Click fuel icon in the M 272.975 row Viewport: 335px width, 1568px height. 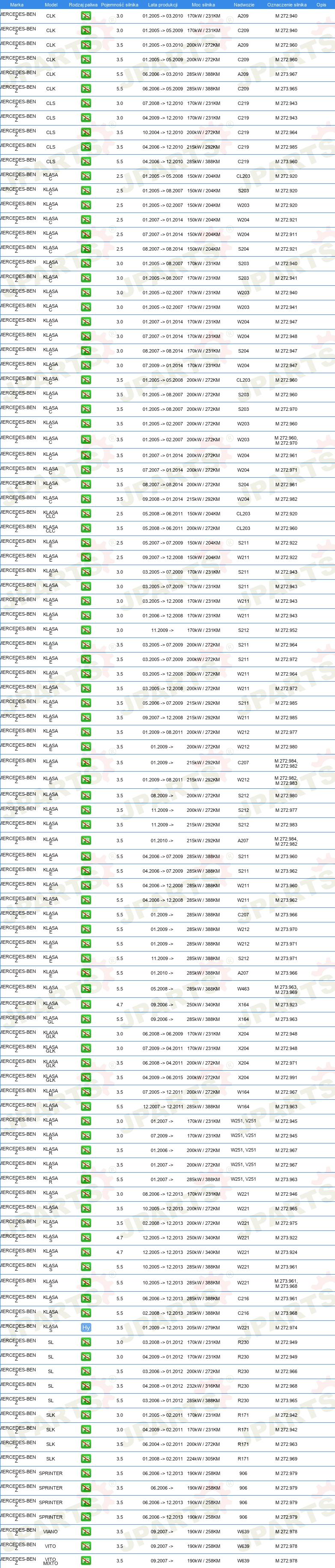point(86,1224)
